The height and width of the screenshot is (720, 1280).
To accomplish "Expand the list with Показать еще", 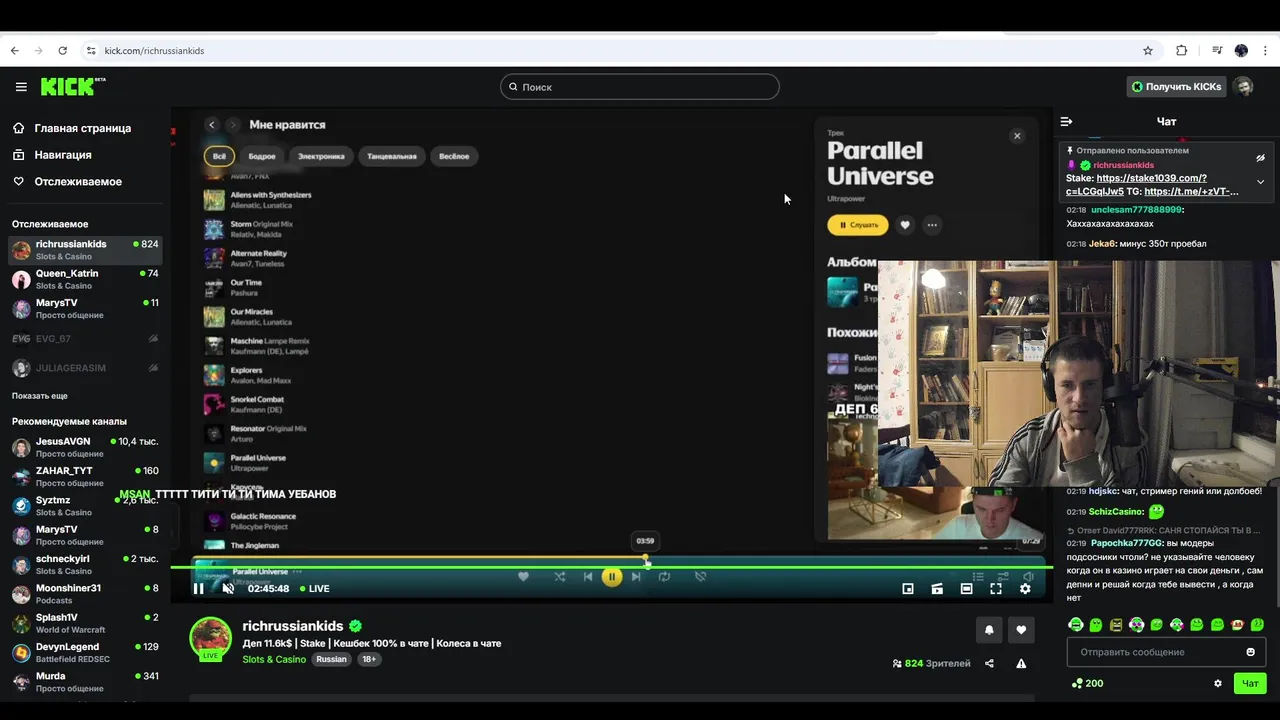I will pyautogui.click(x=40, y=396).
